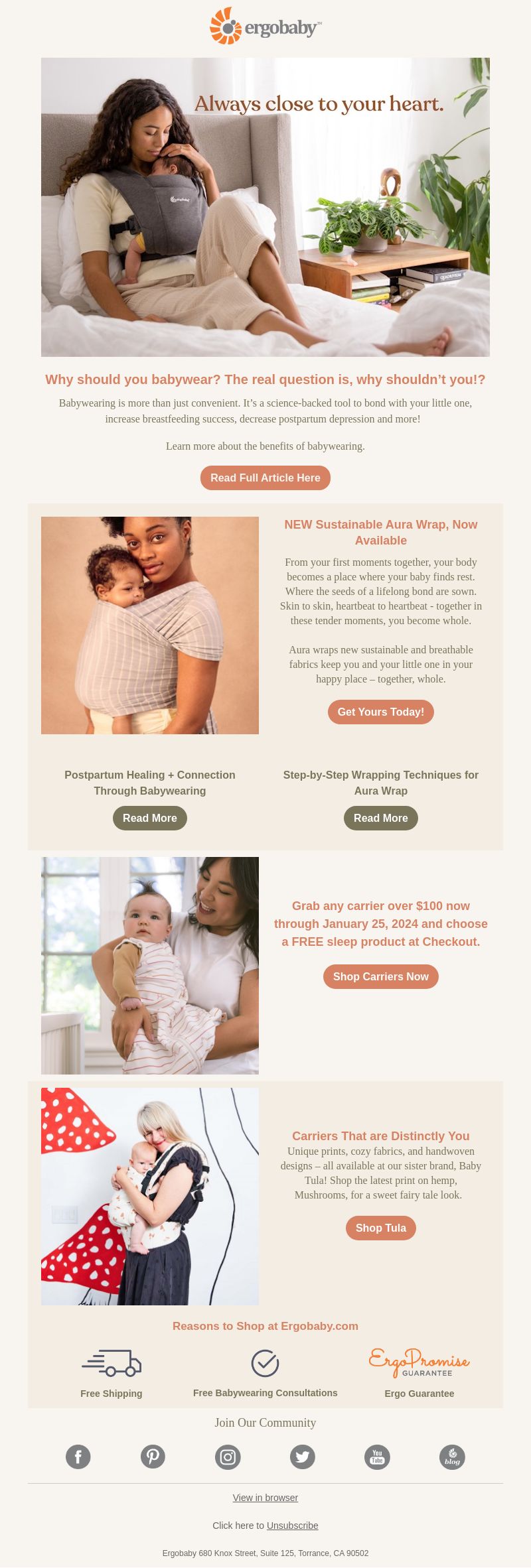Open the Facebook social icon
The width and height of the screenshot is (531, 1568).
click(x=78, y=1457)
